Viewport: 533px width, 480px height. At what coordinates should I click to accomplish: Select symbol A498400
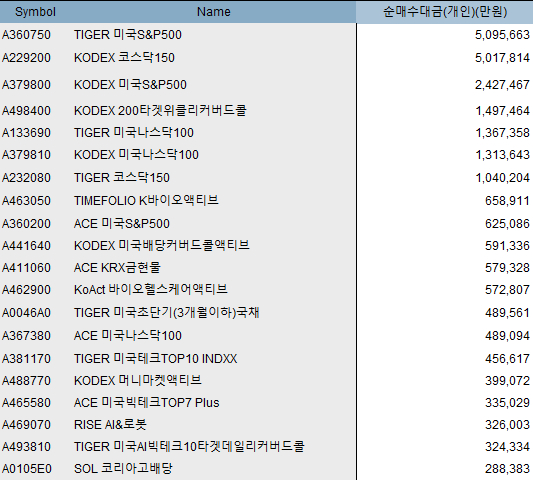click(26, 111)
